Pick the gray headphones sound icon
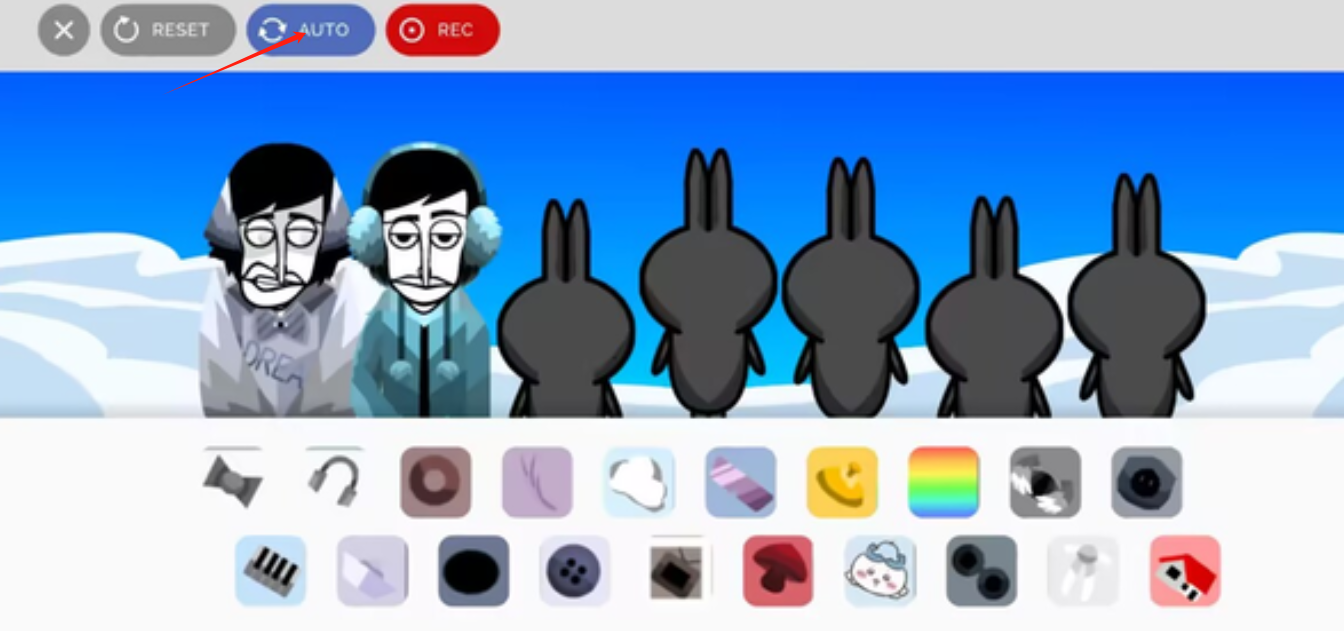Image resolution: width=1344 pixels, height=631 pixels. click(x=334, y=481)
